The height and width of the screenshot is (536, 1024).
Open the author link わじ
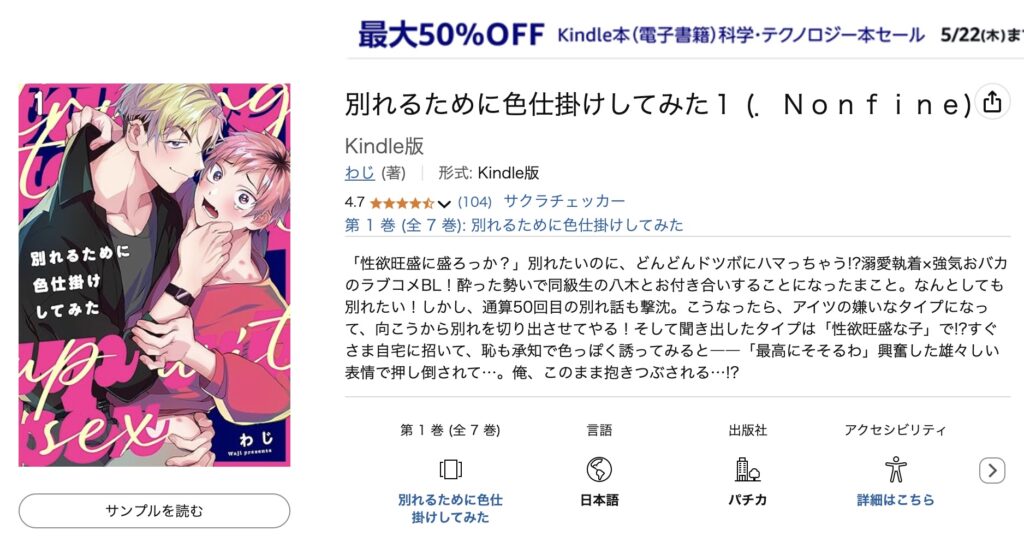tap(360, 173)
